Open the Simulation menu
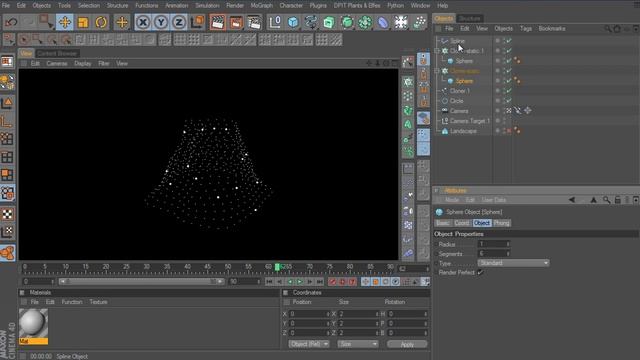 (x=207, y=6)
